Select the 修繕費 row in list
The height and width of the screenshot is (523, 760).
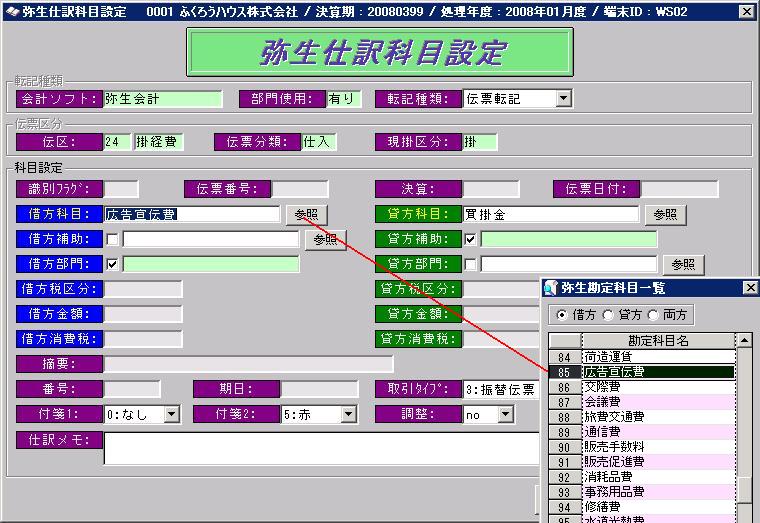point(658,507)
